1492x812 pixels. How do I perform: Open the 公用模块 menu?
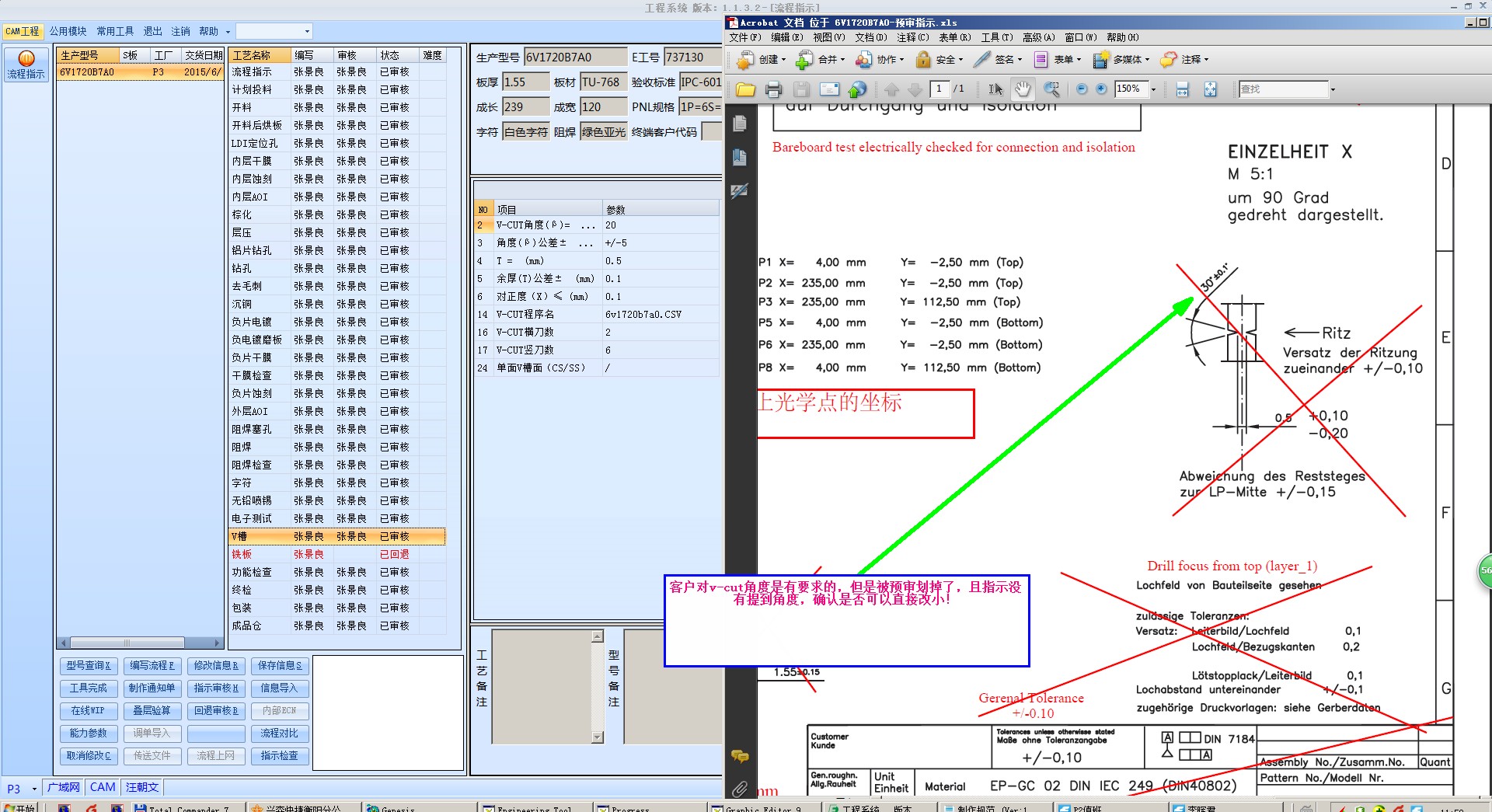68,31
